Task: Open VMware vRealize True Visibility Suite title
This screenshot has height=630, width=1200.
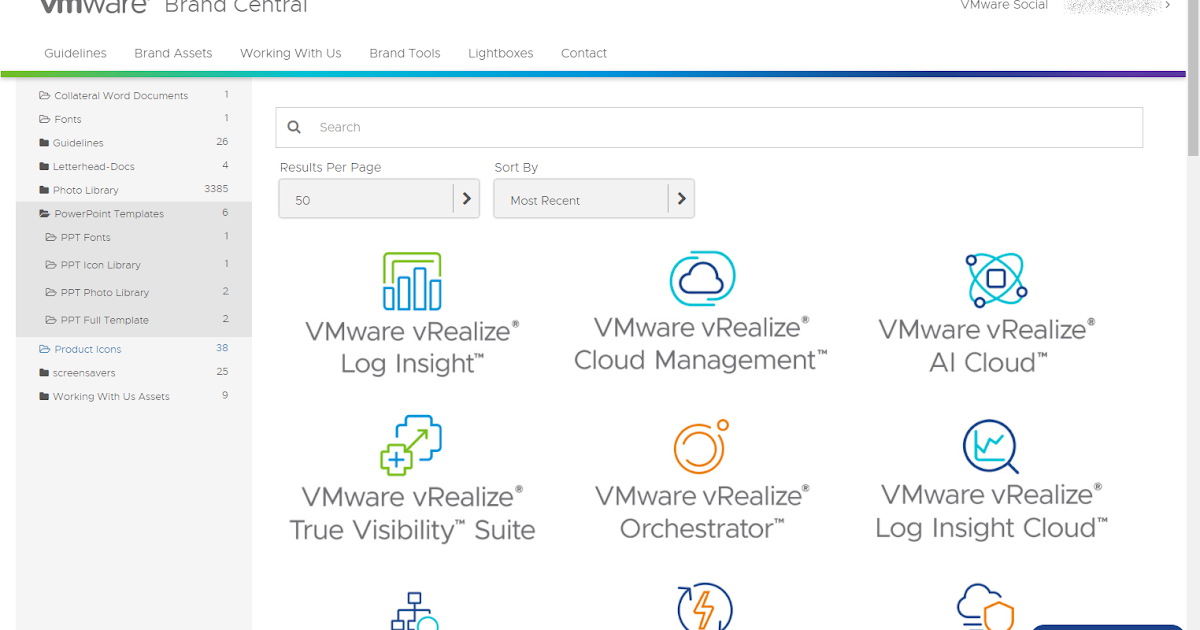Action: (x=412, y=513)
